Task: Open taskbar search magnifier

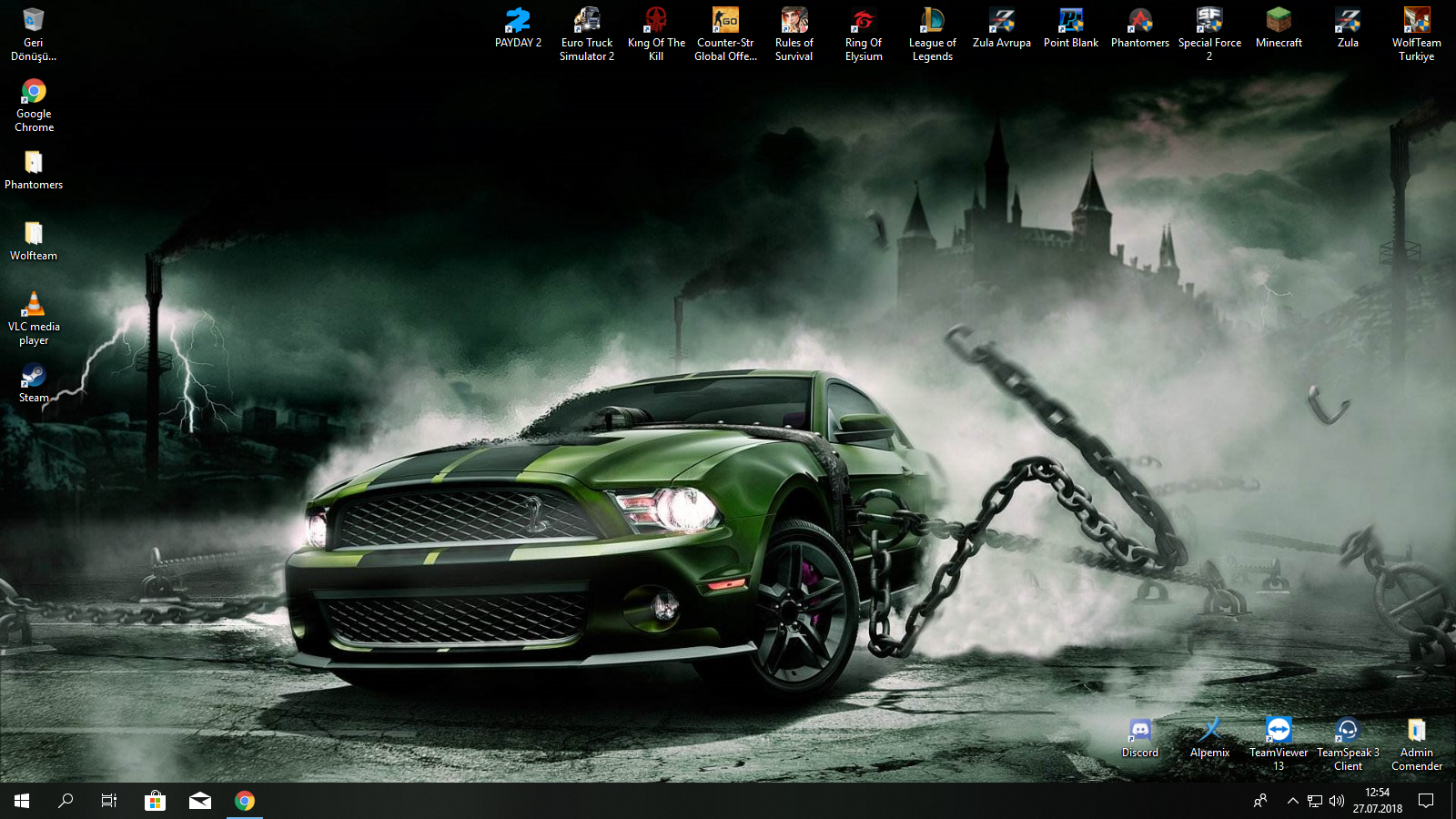Action: [66, 801]
